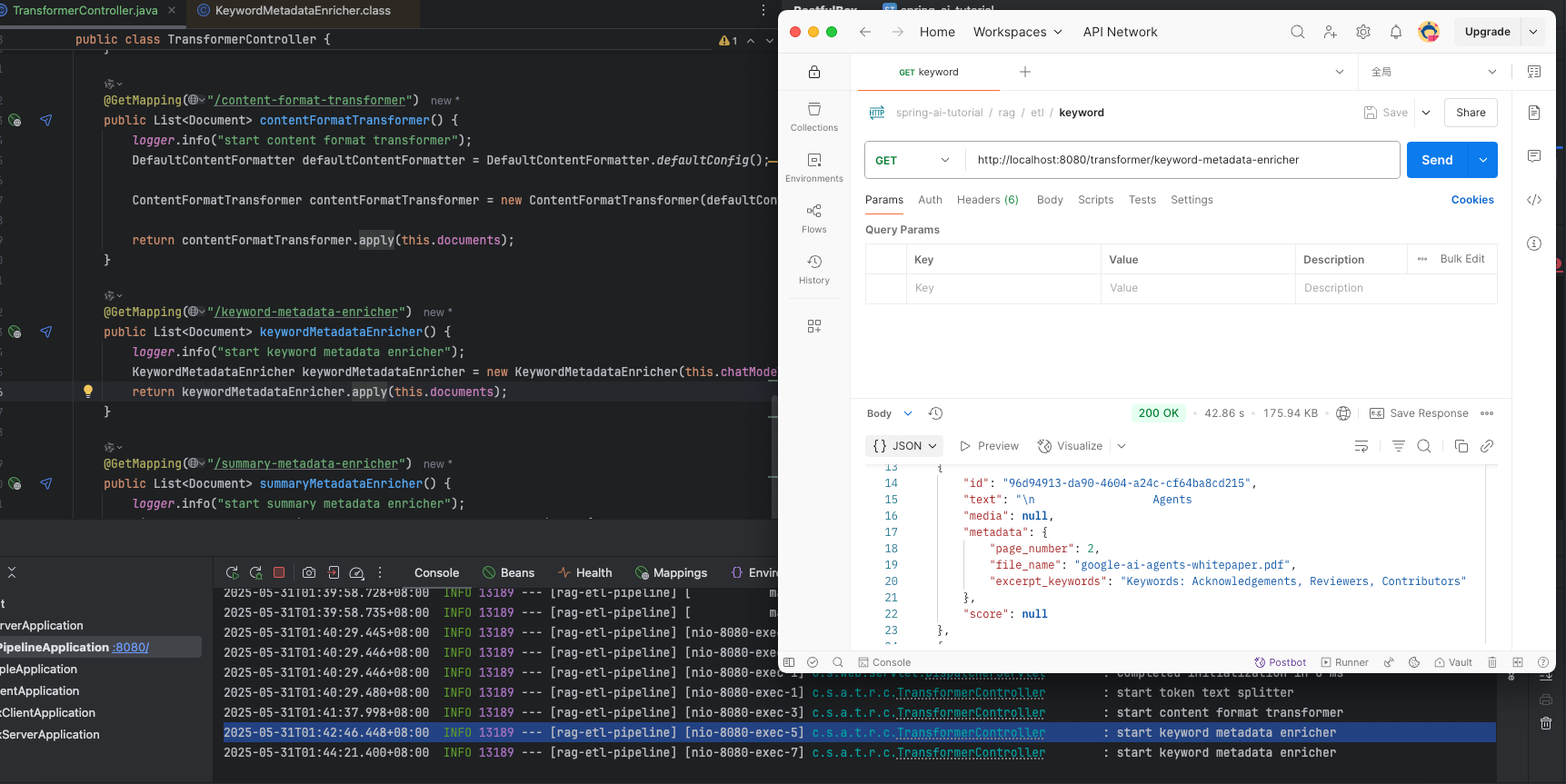Screen dimensions: 1566x784
Task: Click the response history clock icon
Action: pyautogui.click(x=935, y=413)
